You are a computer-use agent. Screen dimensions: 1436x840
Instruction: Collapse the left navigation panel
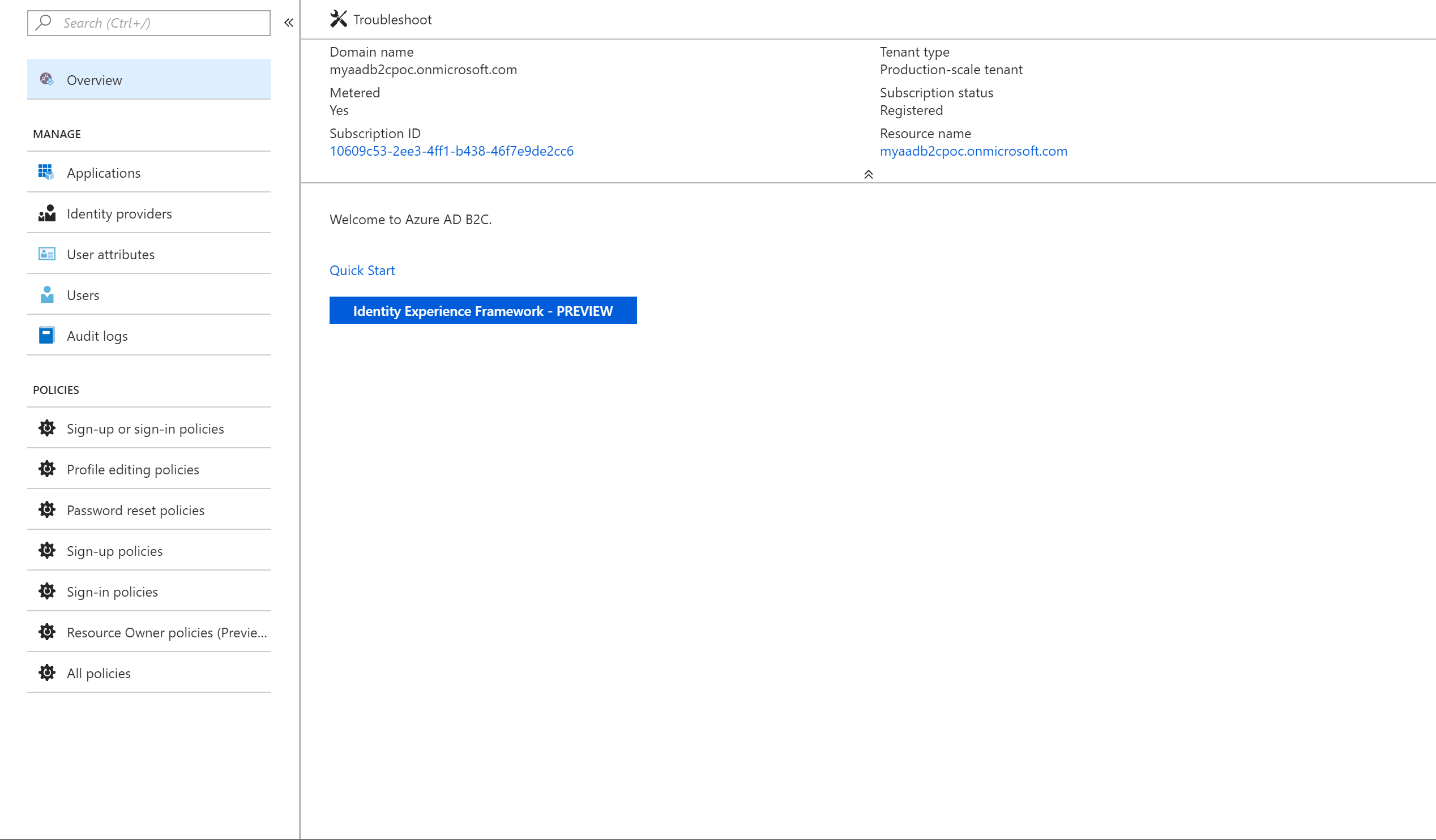[288, 22]
